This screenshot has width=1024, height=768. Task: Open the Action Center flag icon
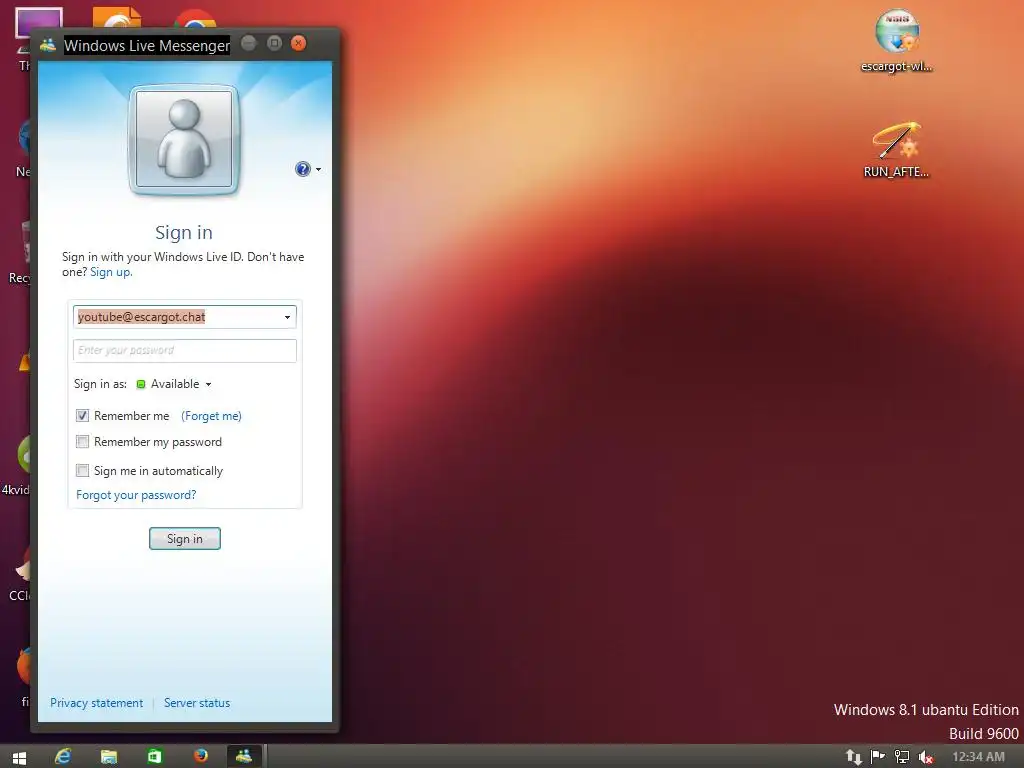coord(878,757)
